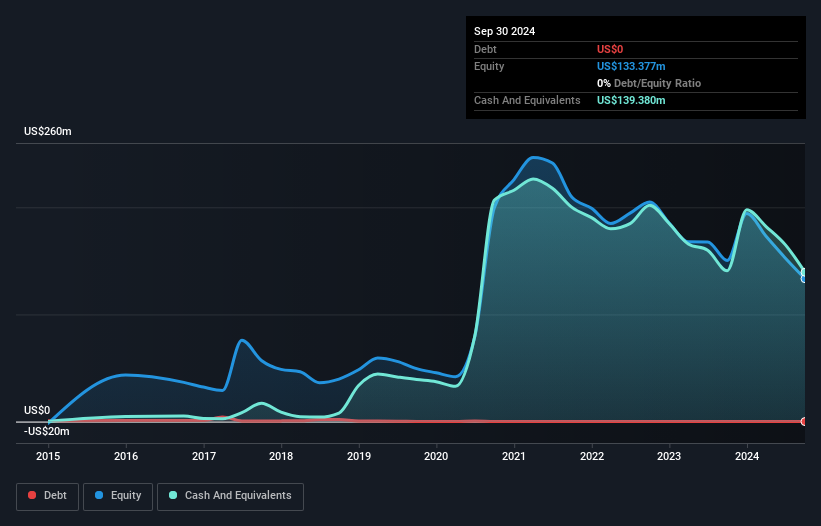This screenshot has width=821, height=526.
Task: Click the 2016 x-axis label
Action: tap(126, 456)
